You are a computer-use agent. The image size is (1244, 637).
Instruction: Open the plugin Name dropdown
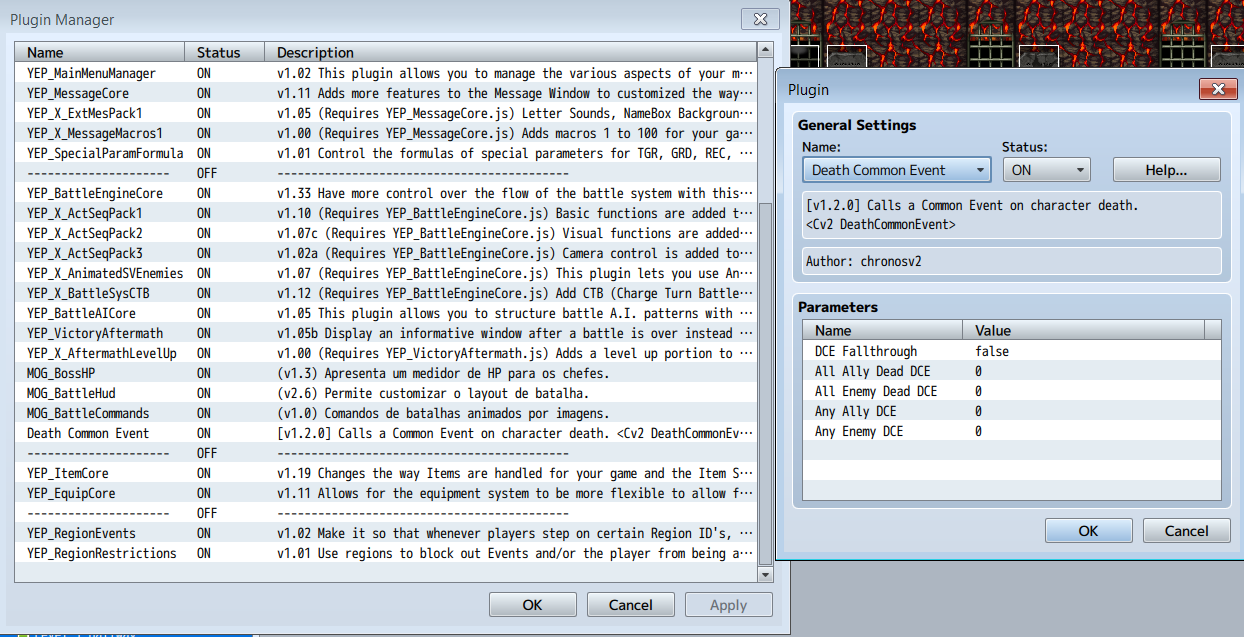[x=897, y=170]
